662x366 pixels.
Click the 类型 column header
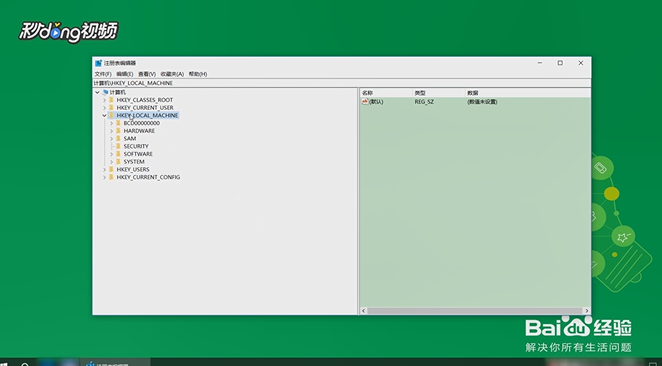coord(438,93)
